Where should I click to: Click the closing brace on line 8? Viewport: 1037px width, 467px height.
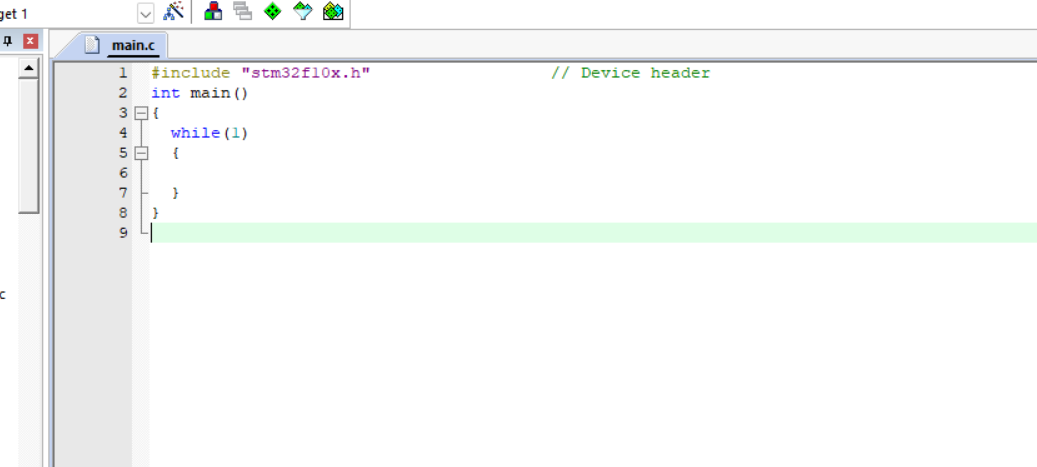click(155, 213)
